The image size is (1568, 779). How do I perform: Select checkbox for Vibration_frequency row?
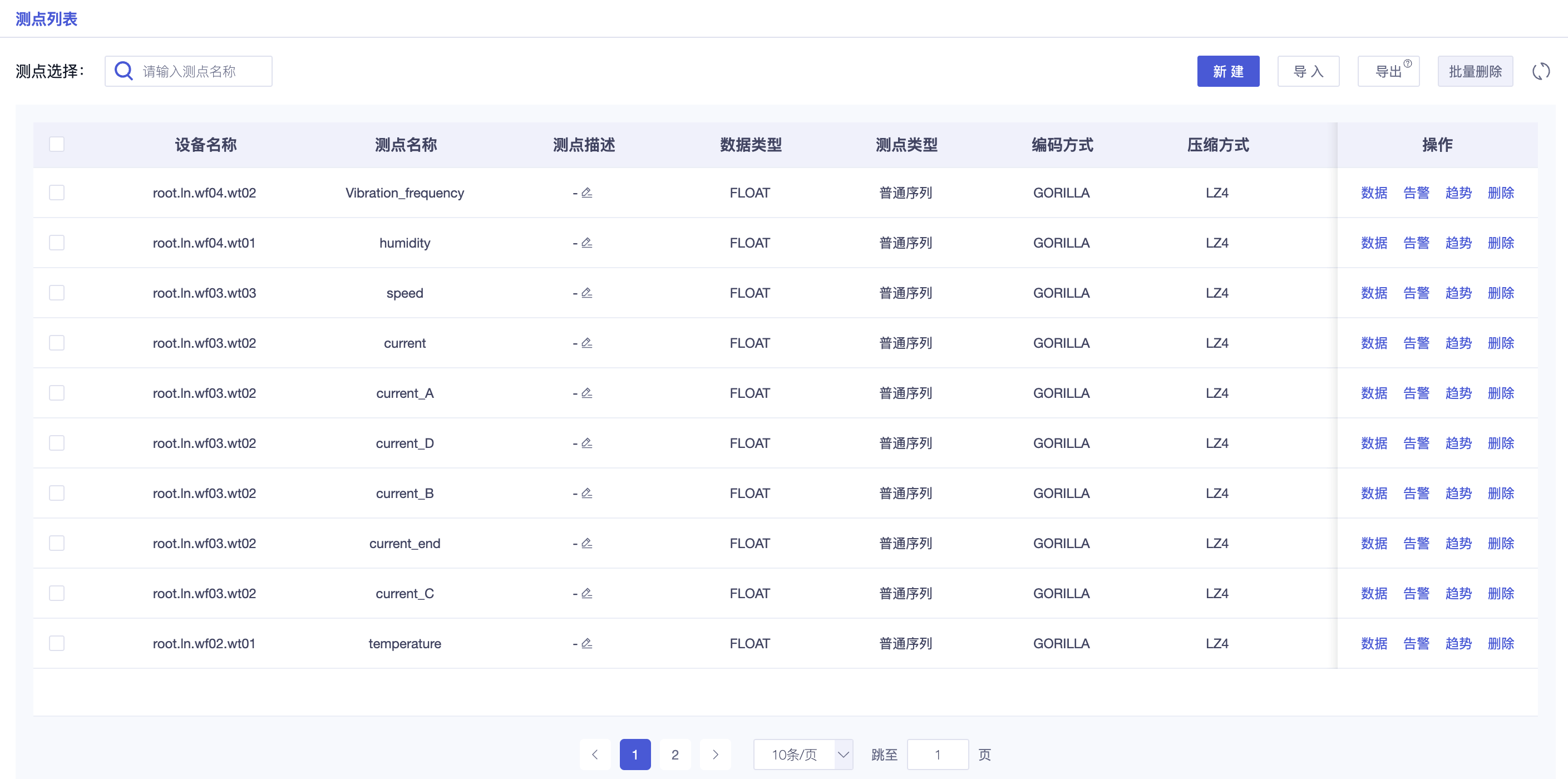(57, 193)
